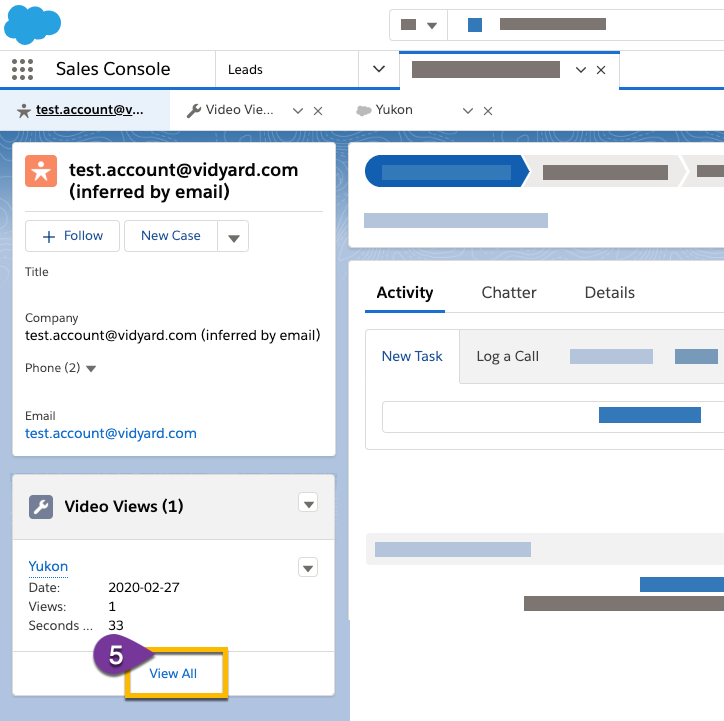Click the cloud icon on Yukon tab
Image resolution: width=724 pixels, height=721 pixels.
point(364,111)
